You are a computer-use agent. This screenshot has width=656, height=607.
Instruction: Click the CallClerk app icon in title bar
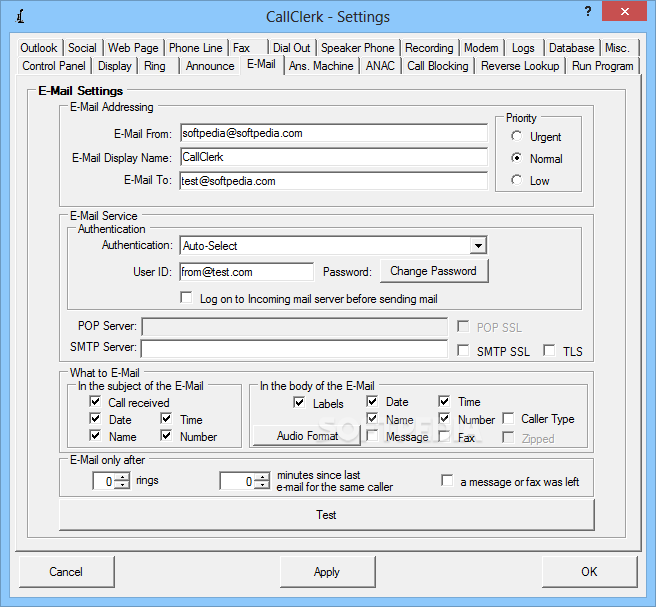coord(20,17)
